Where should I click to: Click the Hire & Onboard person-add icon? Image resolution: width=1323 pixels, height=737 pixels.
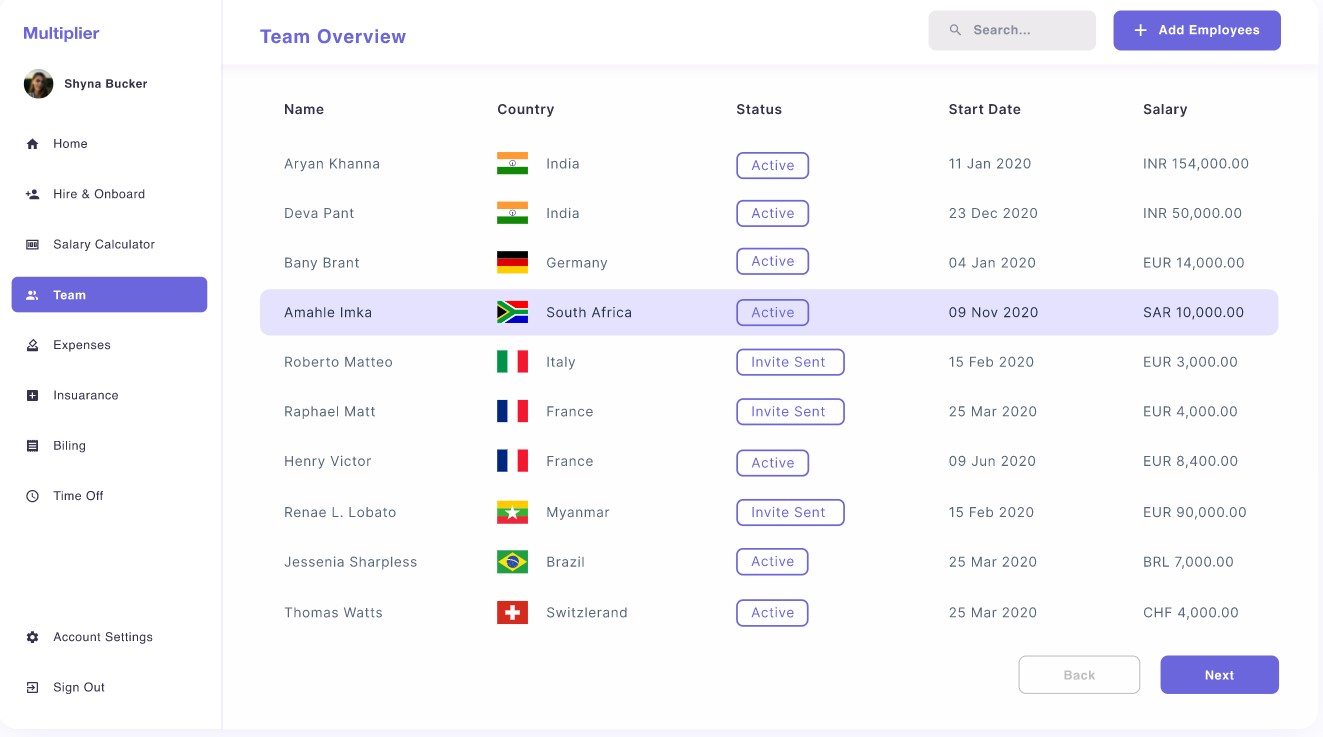click(x=32, y=194)
